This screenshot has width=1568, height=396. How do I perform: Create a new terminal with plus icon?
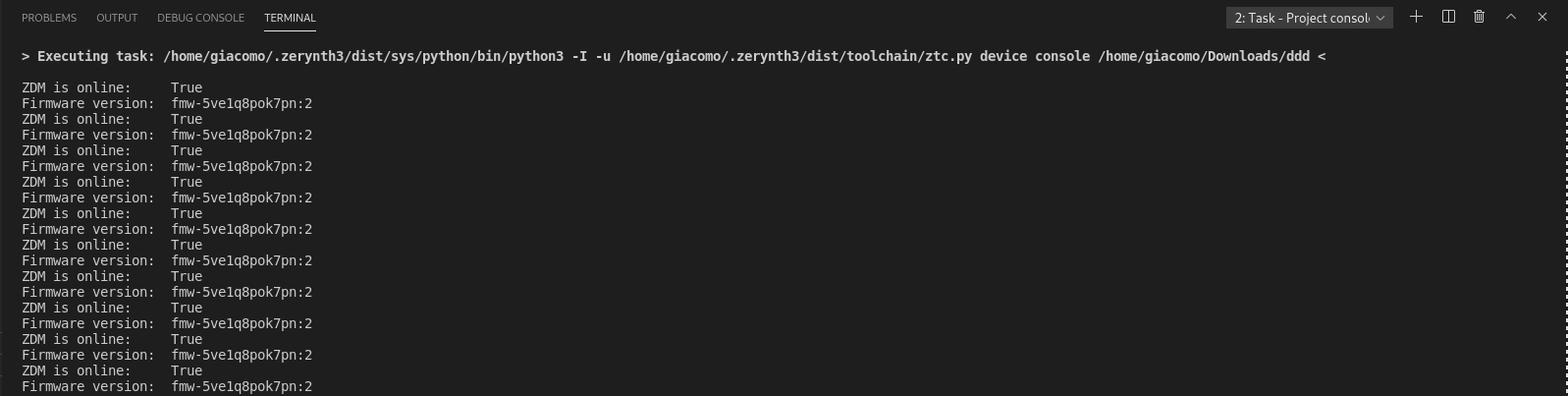click(1416, 17)
